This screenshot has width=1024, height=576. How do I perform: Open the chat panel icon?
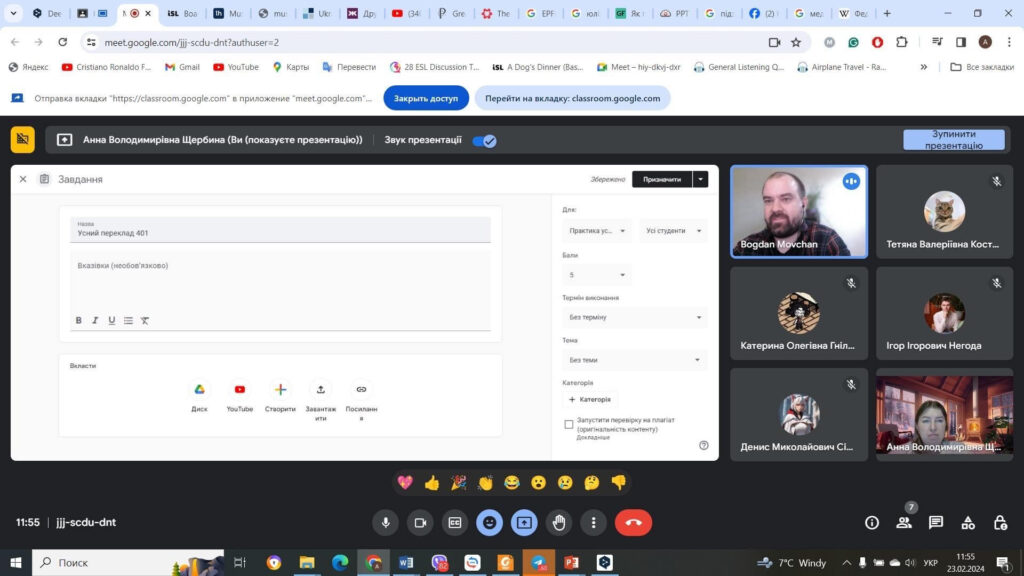[936, 522]
